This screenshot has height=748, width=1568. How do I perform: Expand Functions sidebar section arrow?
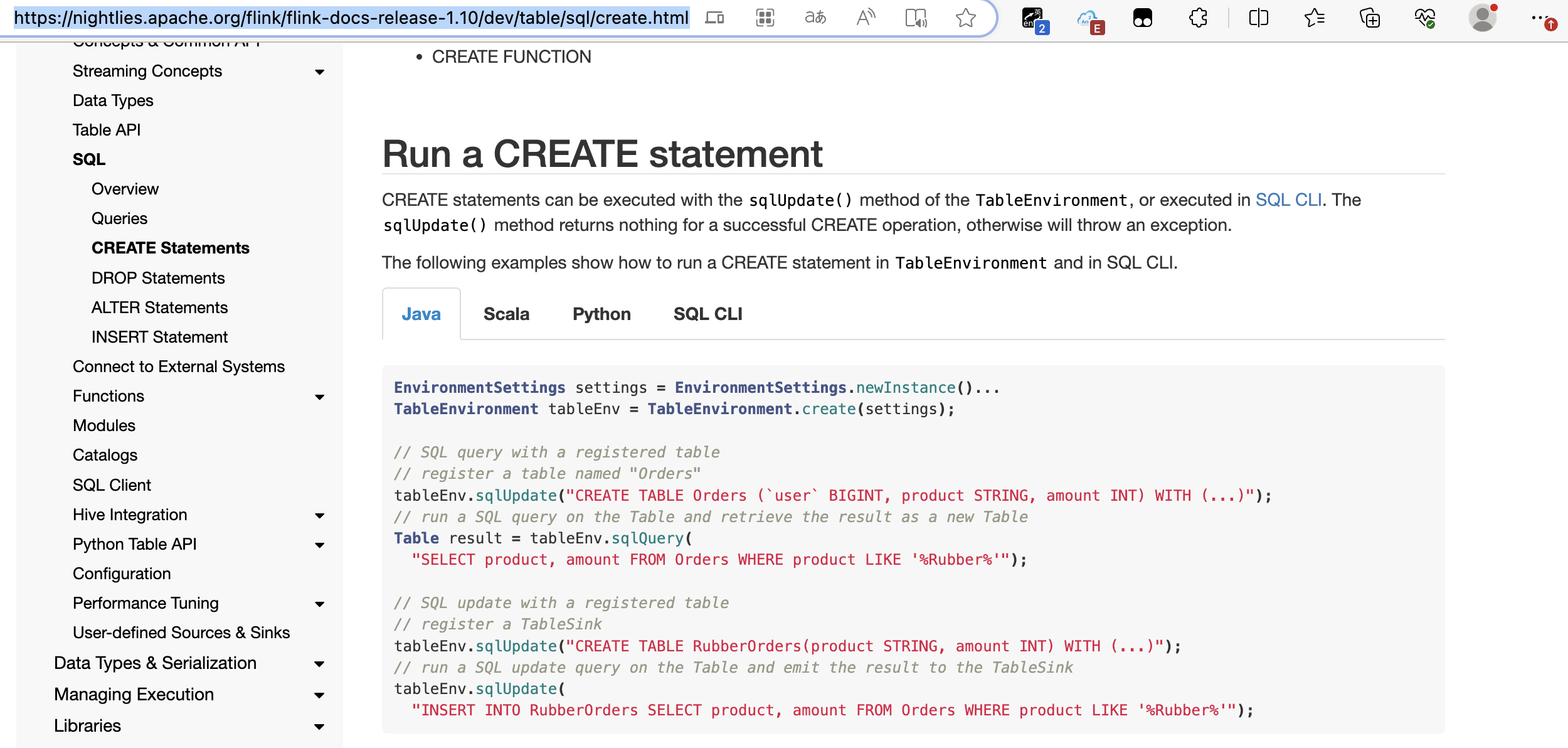320,397
